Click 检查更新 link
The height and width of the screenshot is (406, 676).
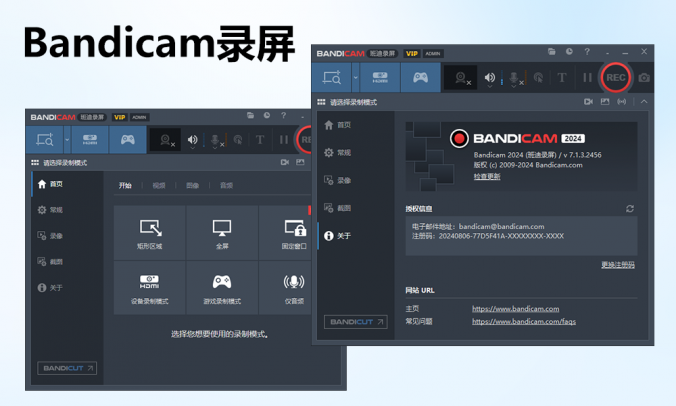click(487, 176)
